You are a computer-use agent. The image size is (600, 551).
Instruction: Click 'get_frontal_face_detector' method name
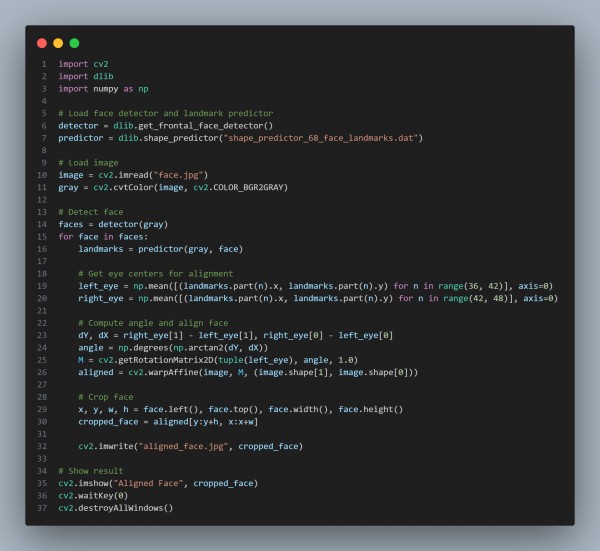click(201, 126)
